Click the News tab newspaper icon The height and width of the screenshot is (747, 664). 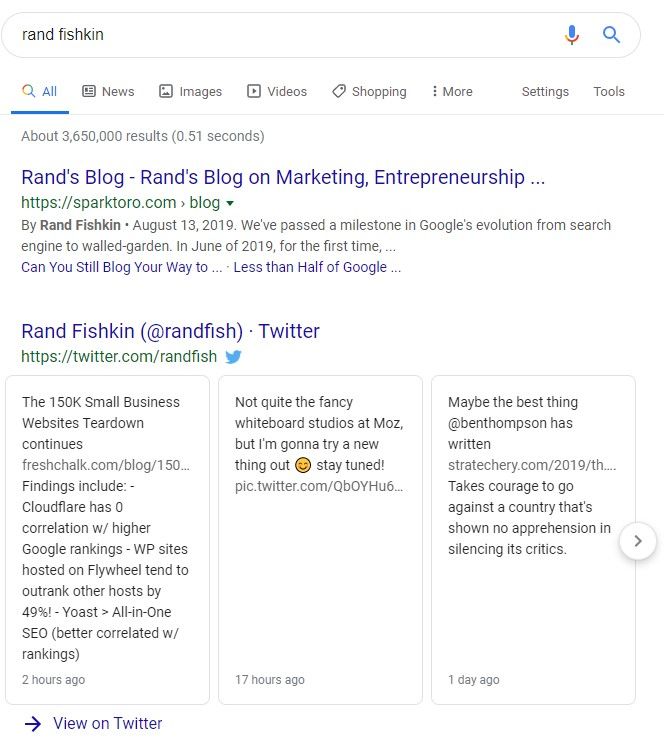89,91
